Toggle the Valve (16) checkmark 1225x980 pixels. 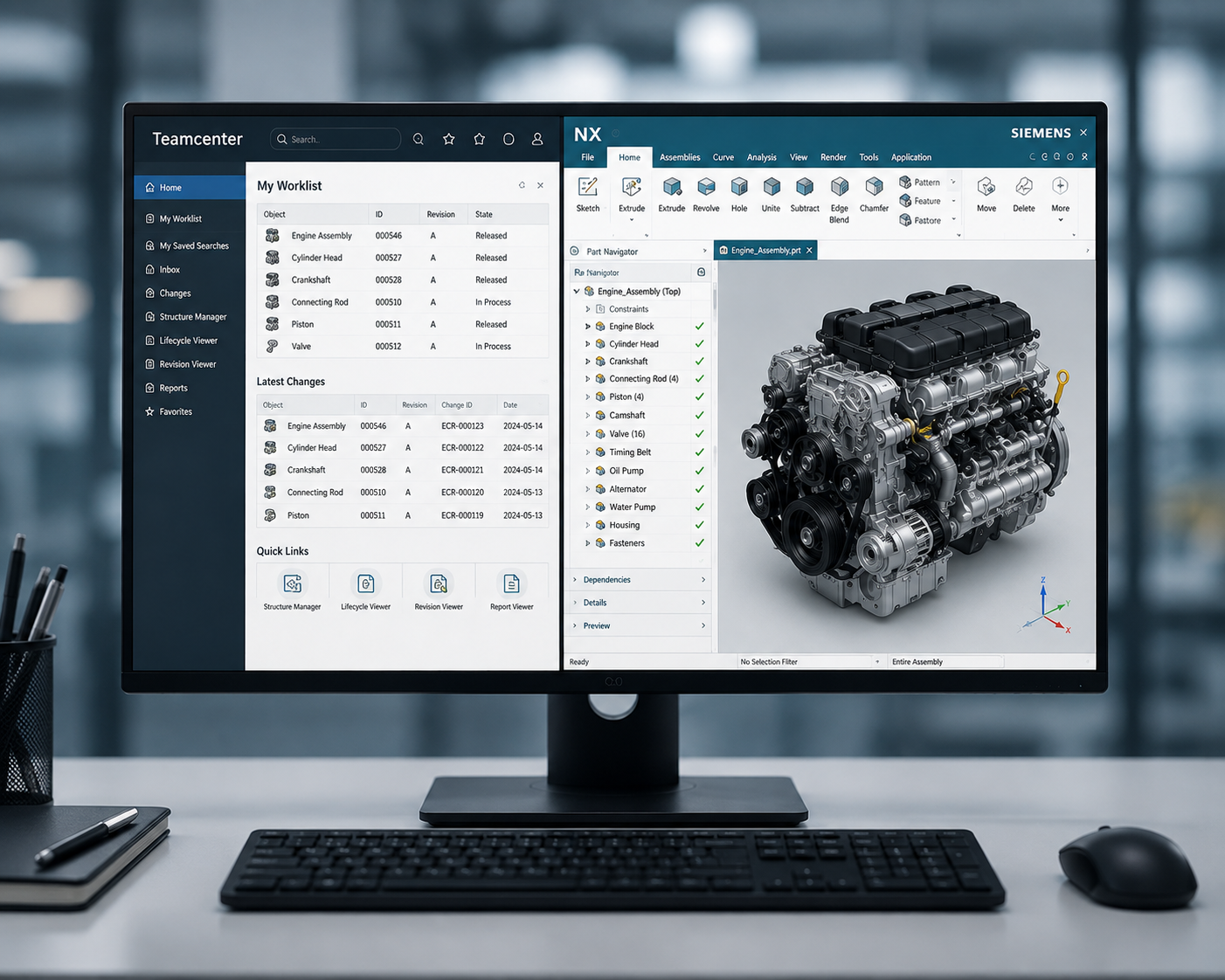pos(699,434)
